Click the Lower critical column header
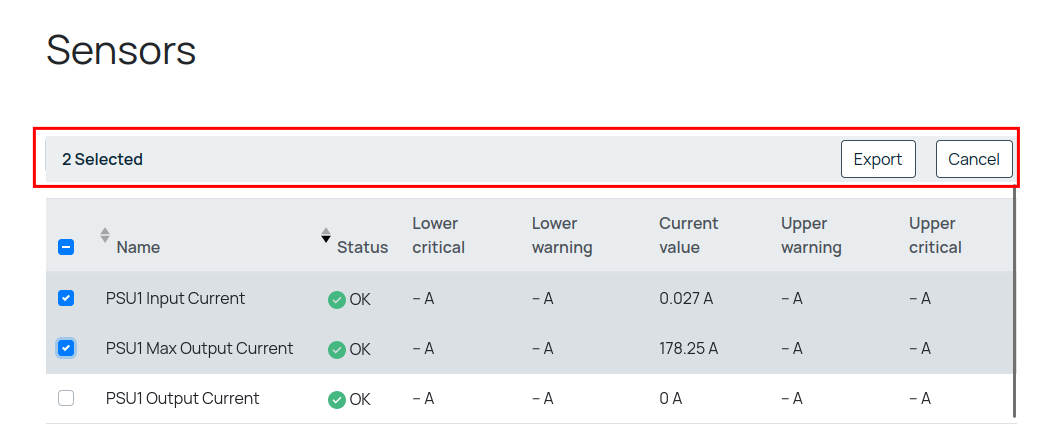Screen dimensions: 1037x429 [x=438, y=235]
